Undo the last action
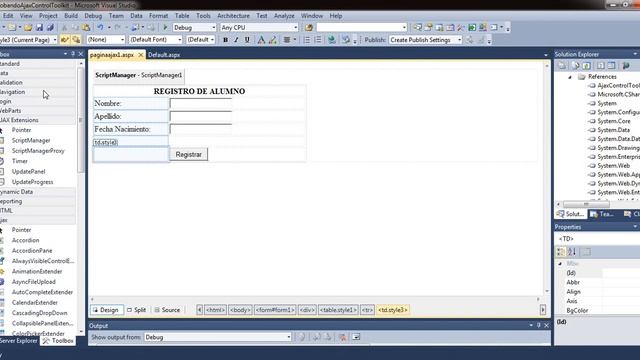The width and height of the screenshot is (640, 360). tap(100, 27)
